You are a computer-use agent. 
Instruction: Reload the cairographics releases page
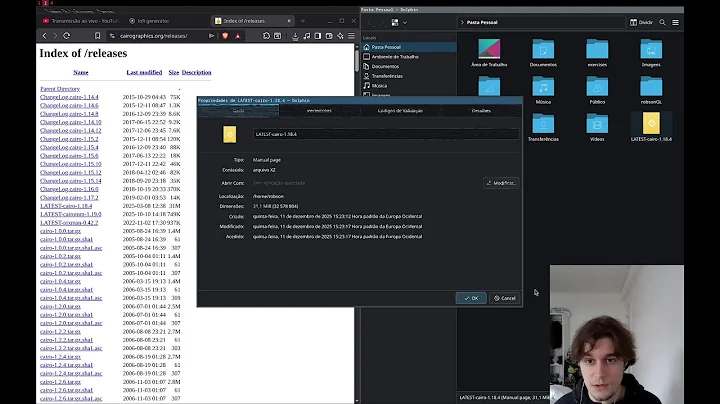[x=67, y=36]
